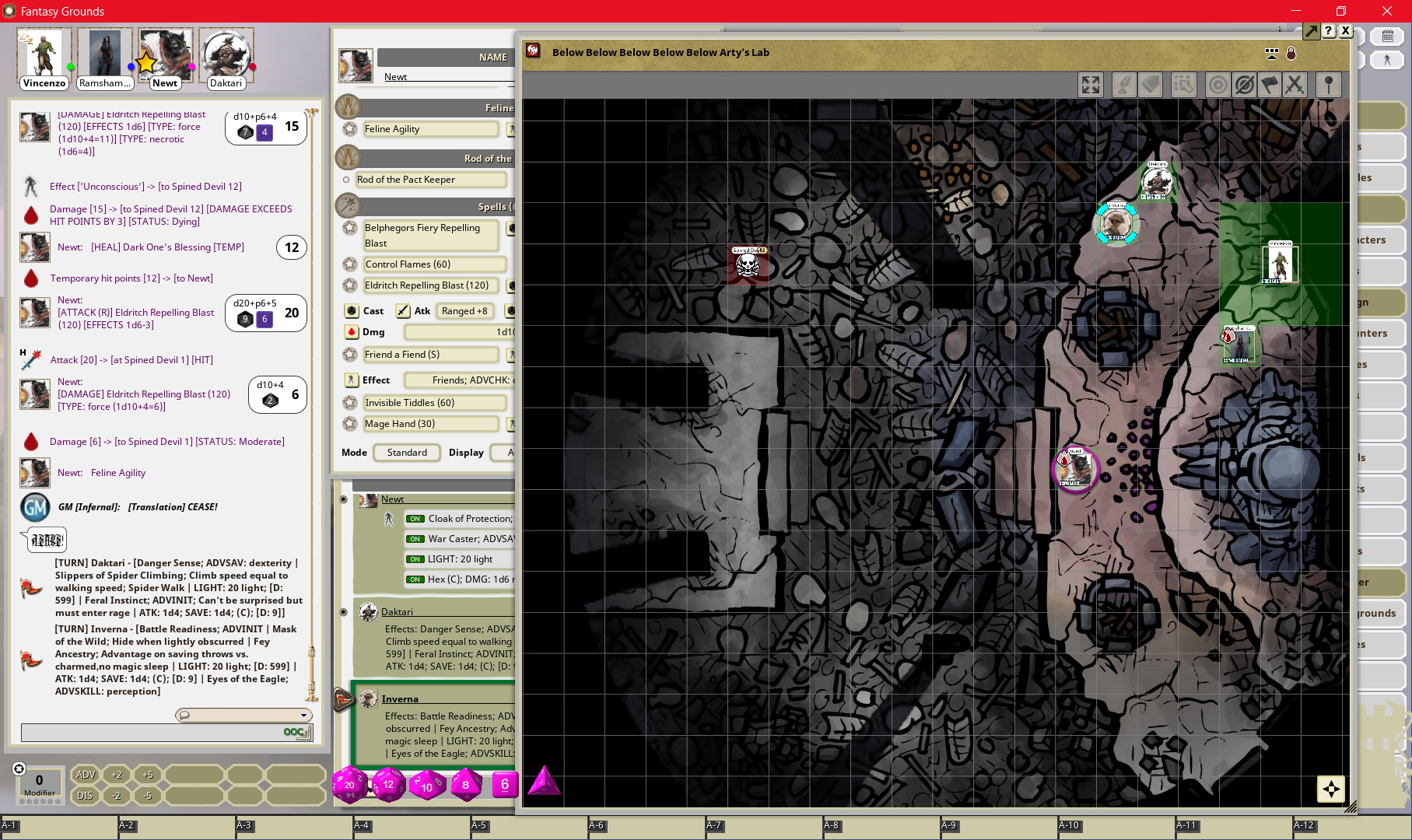Click the target rings icon in map toolbar

tap(1218, 85)
